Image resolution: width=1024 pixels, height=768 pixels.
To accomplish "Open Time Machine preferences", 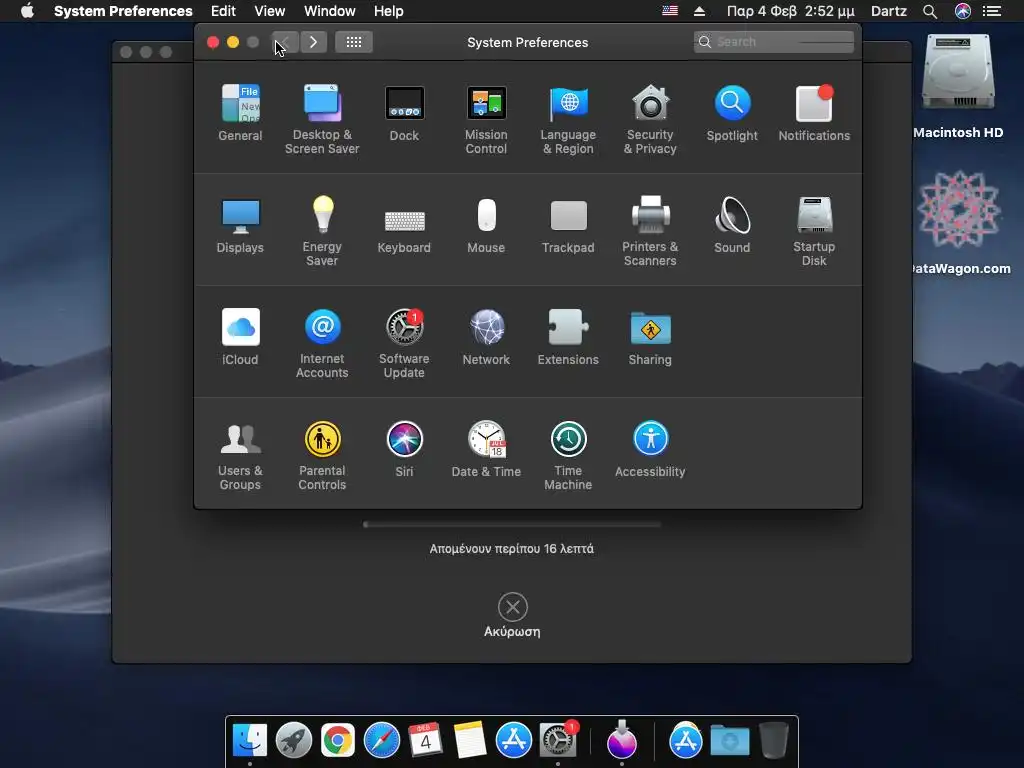I will 568,456.
